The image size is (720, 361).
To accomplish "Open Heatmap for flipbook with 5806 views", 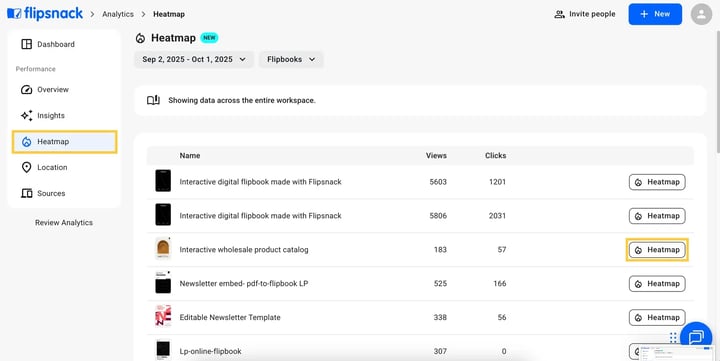I will (x=657, y=216).
